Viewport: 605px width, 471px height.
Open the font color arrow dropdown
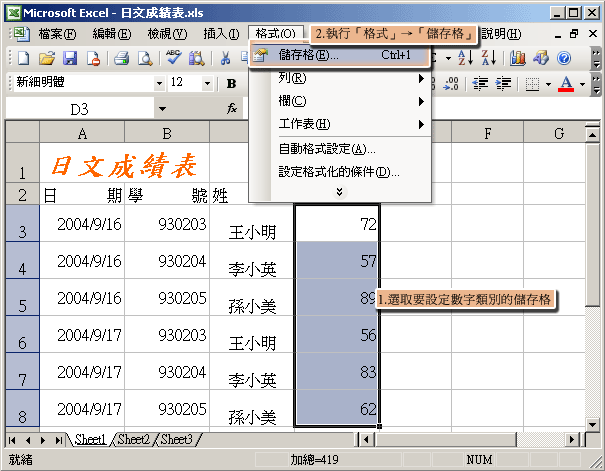(583, 84)
